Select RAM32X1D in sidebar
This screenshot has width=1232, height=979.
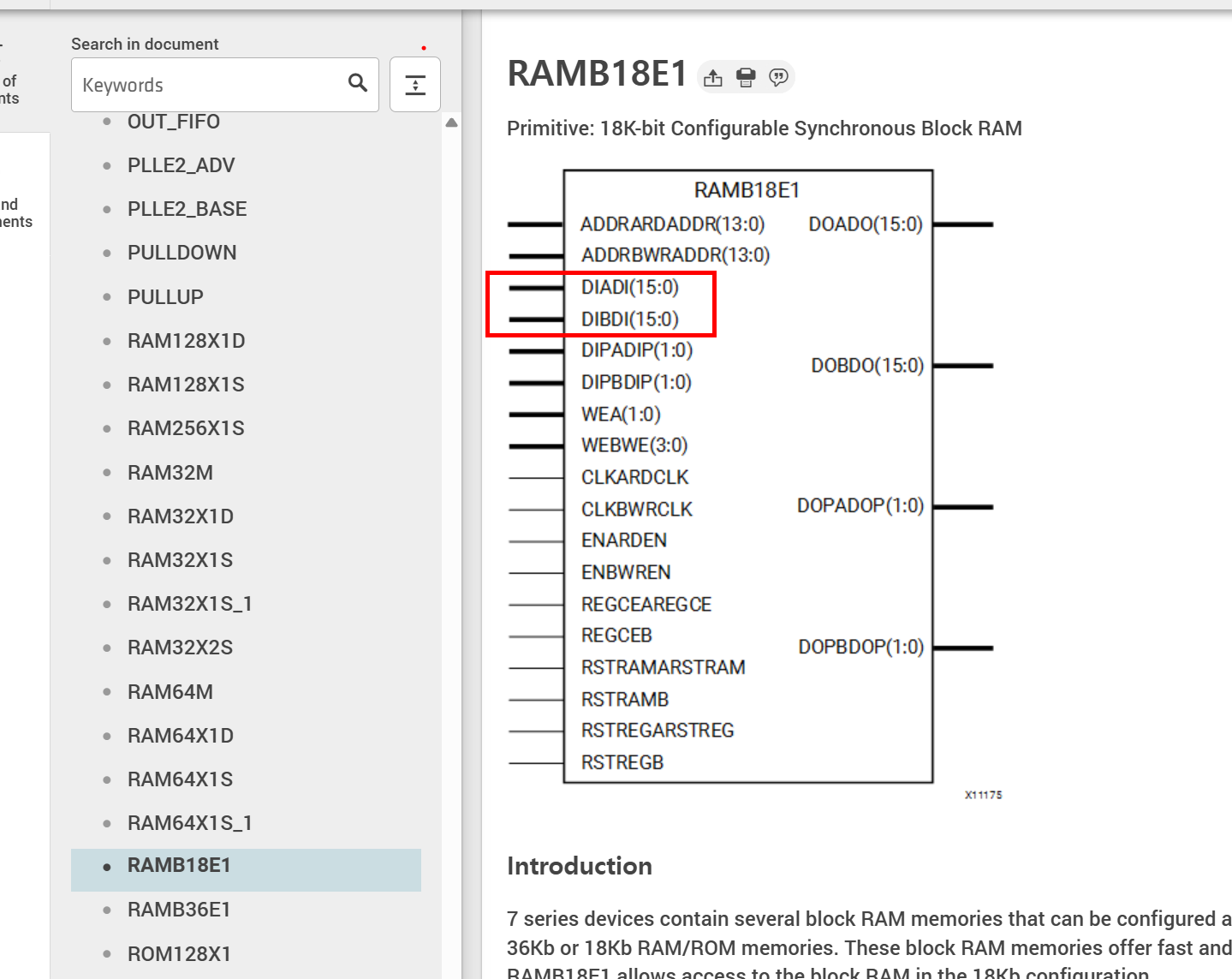(x=181, y=516)
